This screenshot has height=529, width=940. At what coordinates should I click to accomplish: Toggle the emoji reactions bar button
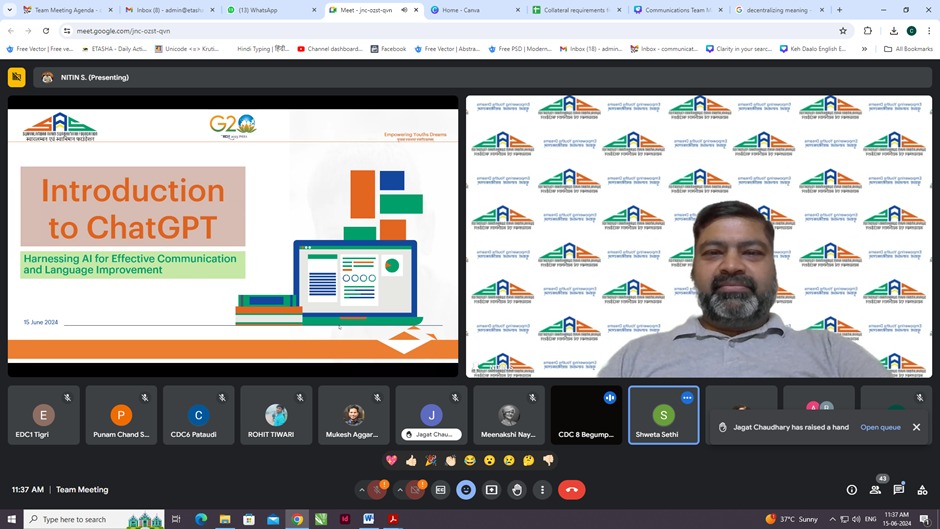tap(466, 490)
